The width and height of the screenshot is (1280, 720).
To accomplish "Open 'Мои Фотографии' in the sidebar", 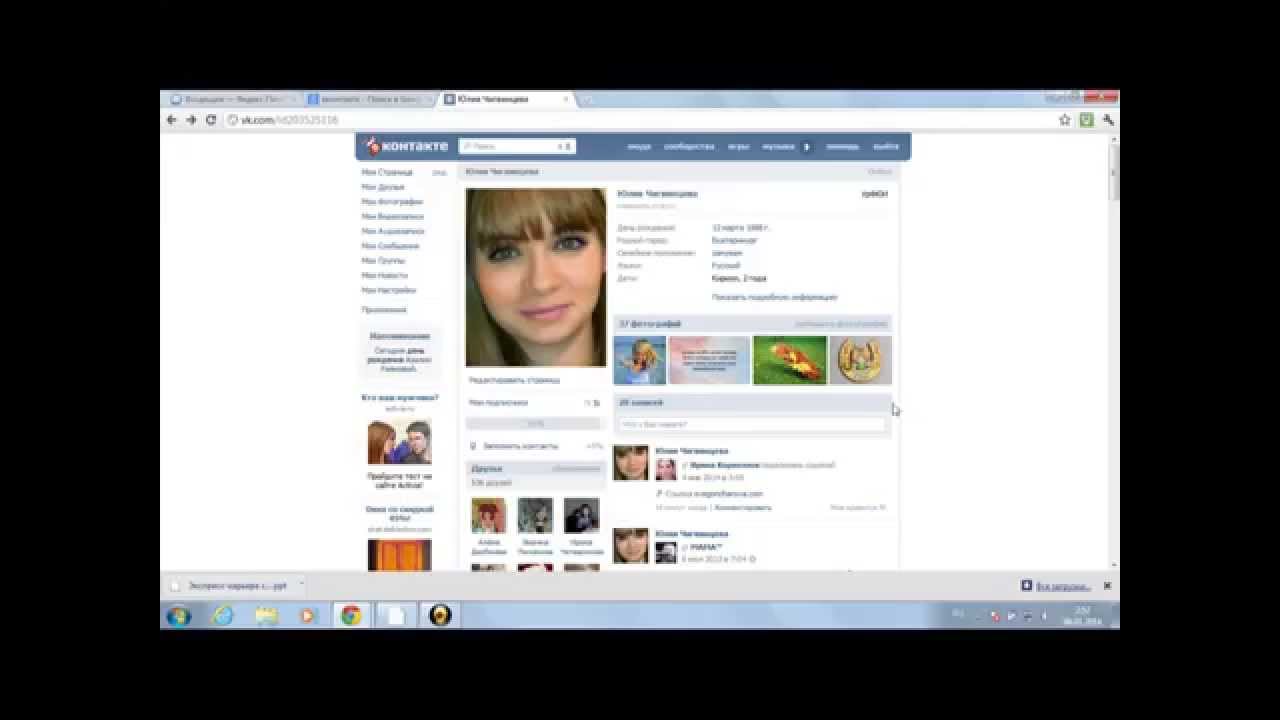I will (392, 202).
